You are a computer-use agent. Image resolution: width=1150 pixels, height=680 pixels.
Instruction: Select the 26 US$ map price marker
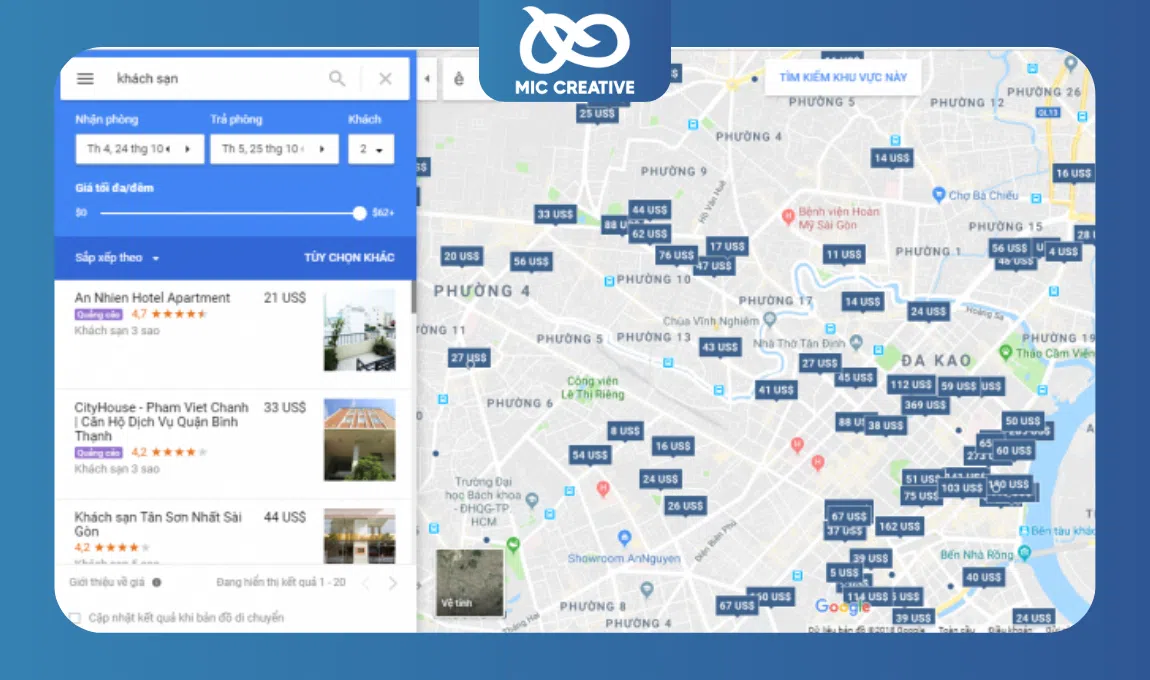point(685,505)
